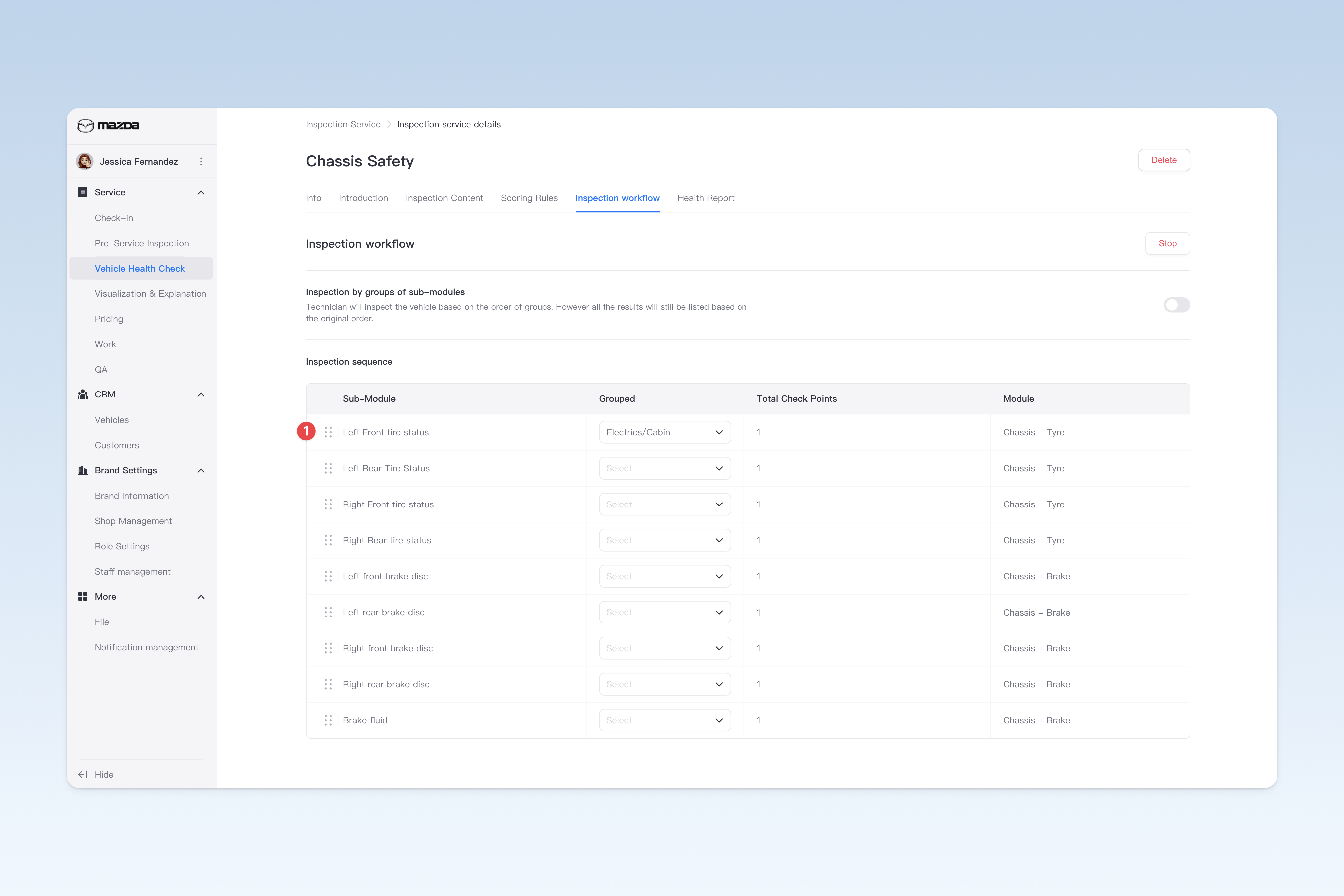Grab drag handle for Right Front tire status
The height and width of the screenshot is (896, 1344).
[x=328, y=504]
